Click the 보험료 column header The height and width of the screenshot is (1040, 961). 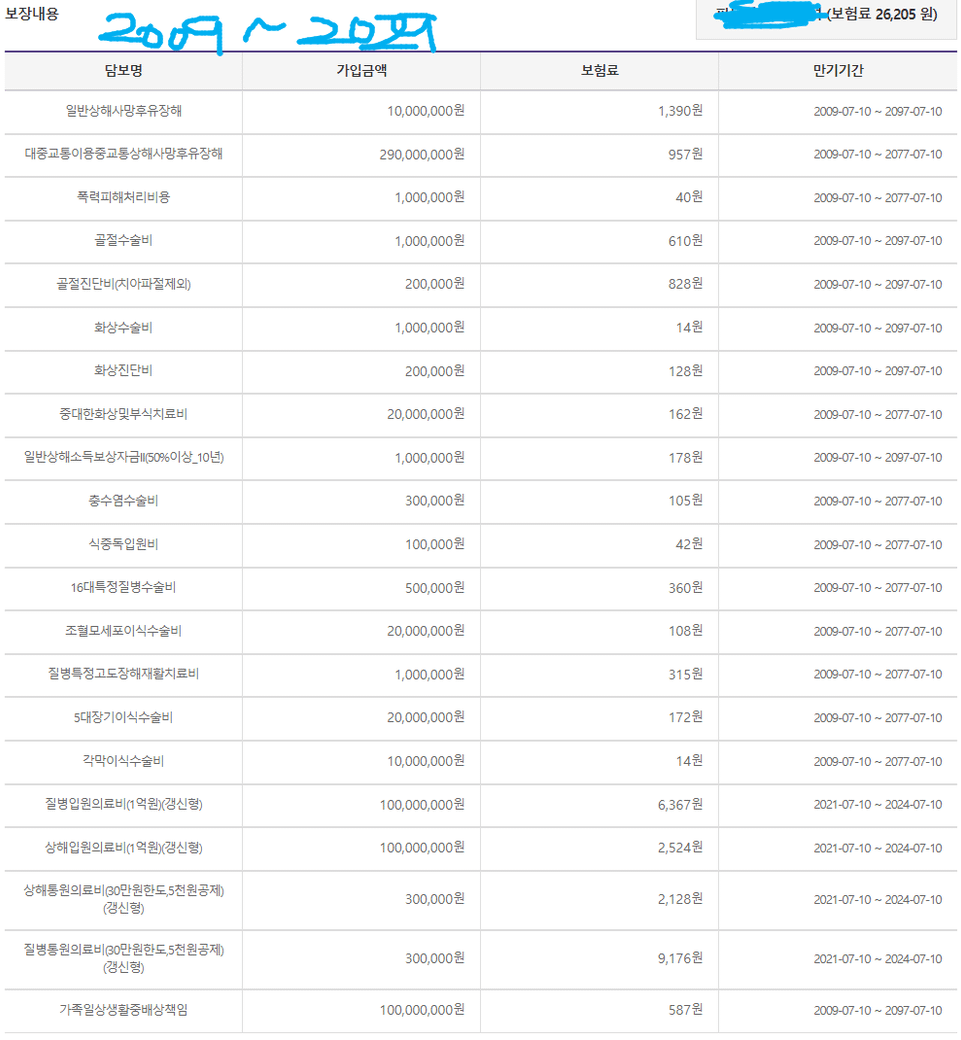[x=599, y=71]
